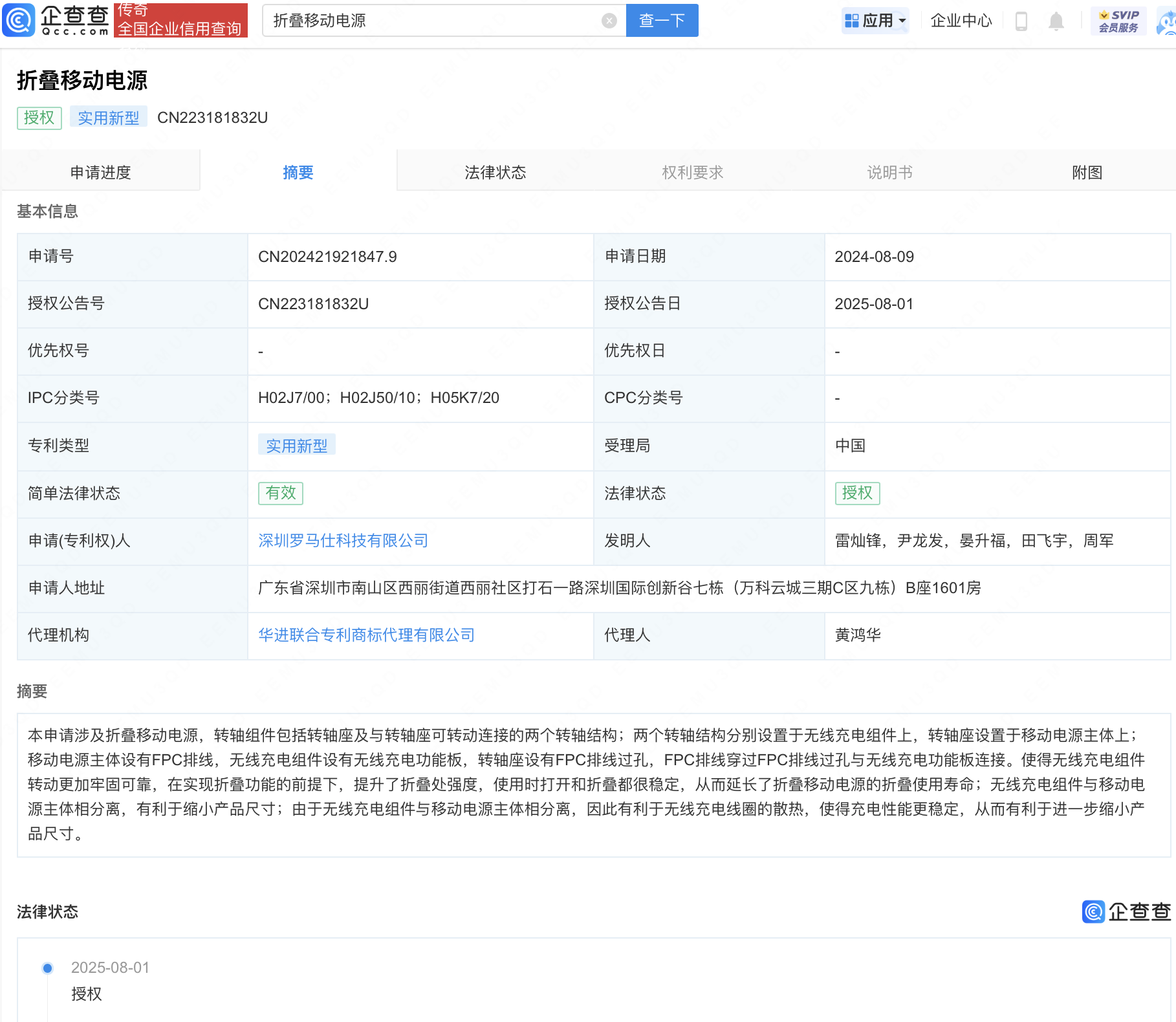Select grant date 2025-08-01 in table

point(874,304)
